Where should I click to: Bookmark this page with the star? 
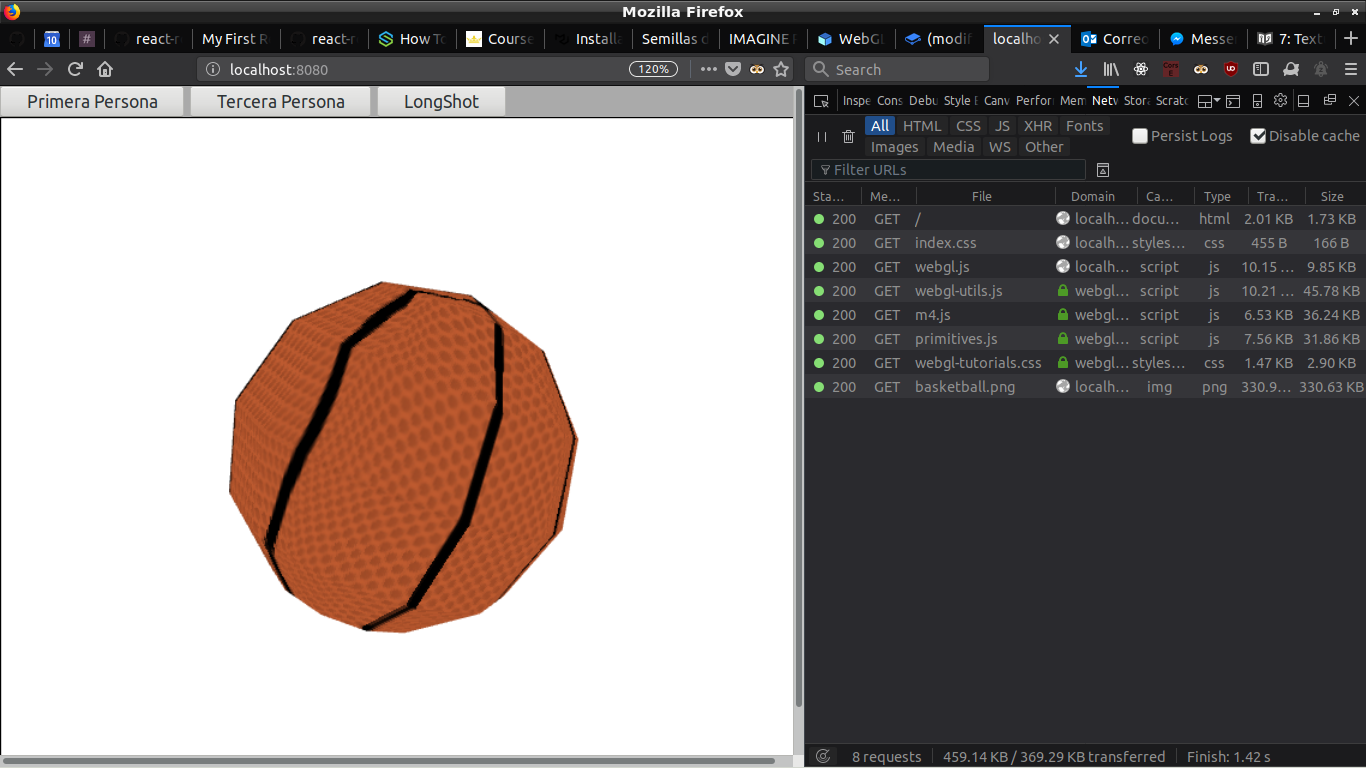click(781, 69)
